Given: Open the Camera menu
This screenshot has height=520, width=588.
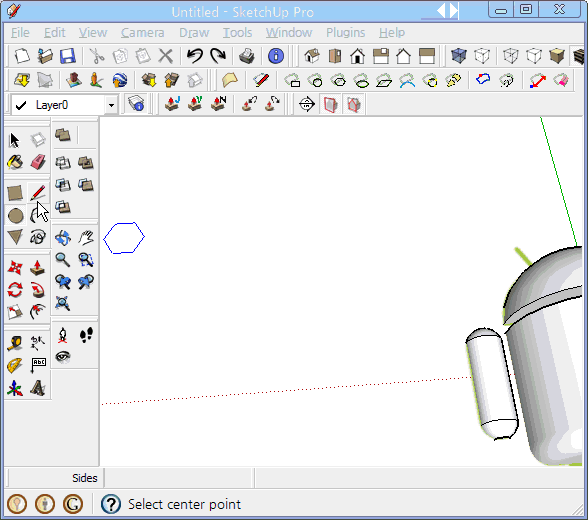Looking at the screenshot, I should click(x=142, y=33).
